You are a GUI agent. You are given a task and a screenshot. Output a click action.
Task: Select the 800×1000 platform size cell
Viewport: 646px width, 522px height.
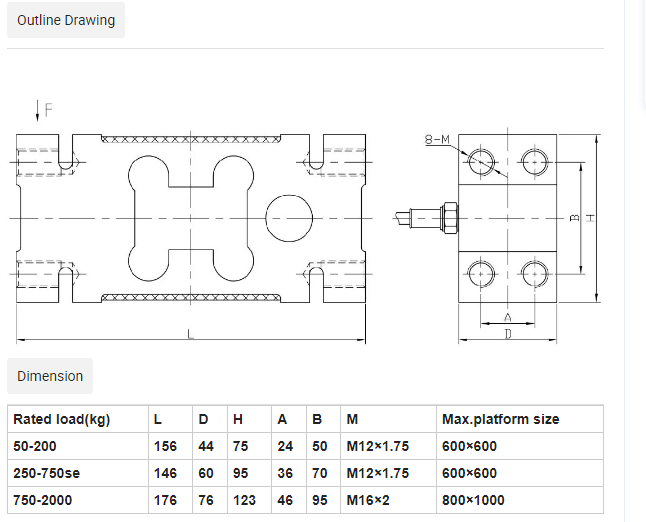coord(473,500)
